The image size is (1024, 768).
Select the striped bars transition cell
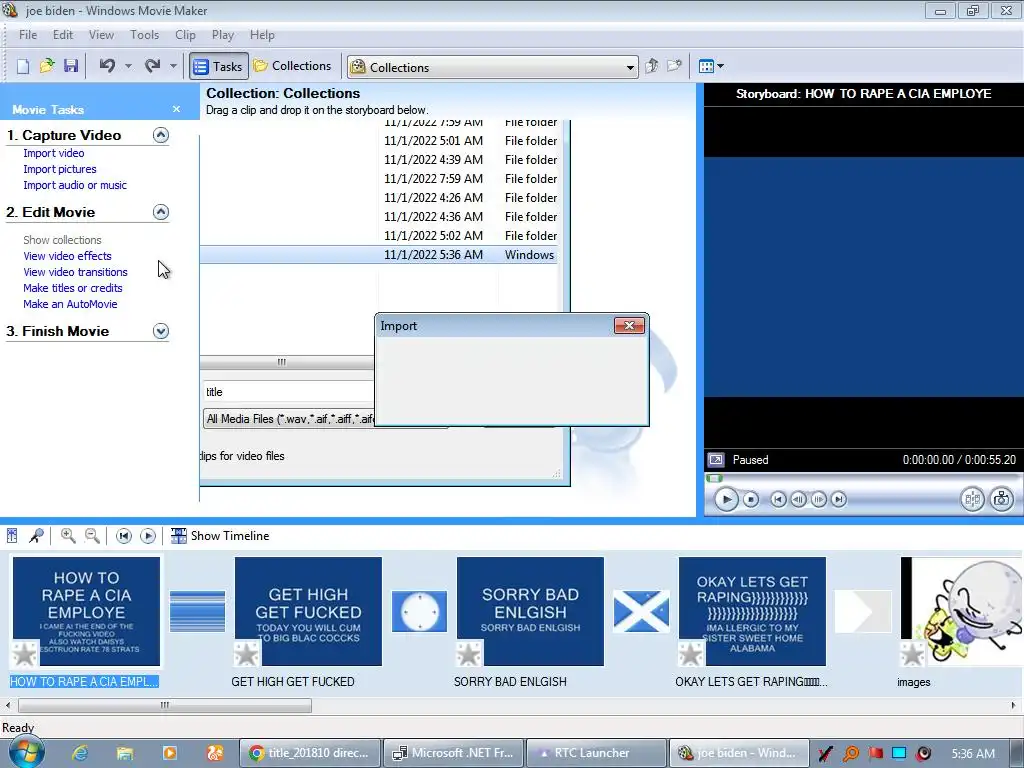197,611
